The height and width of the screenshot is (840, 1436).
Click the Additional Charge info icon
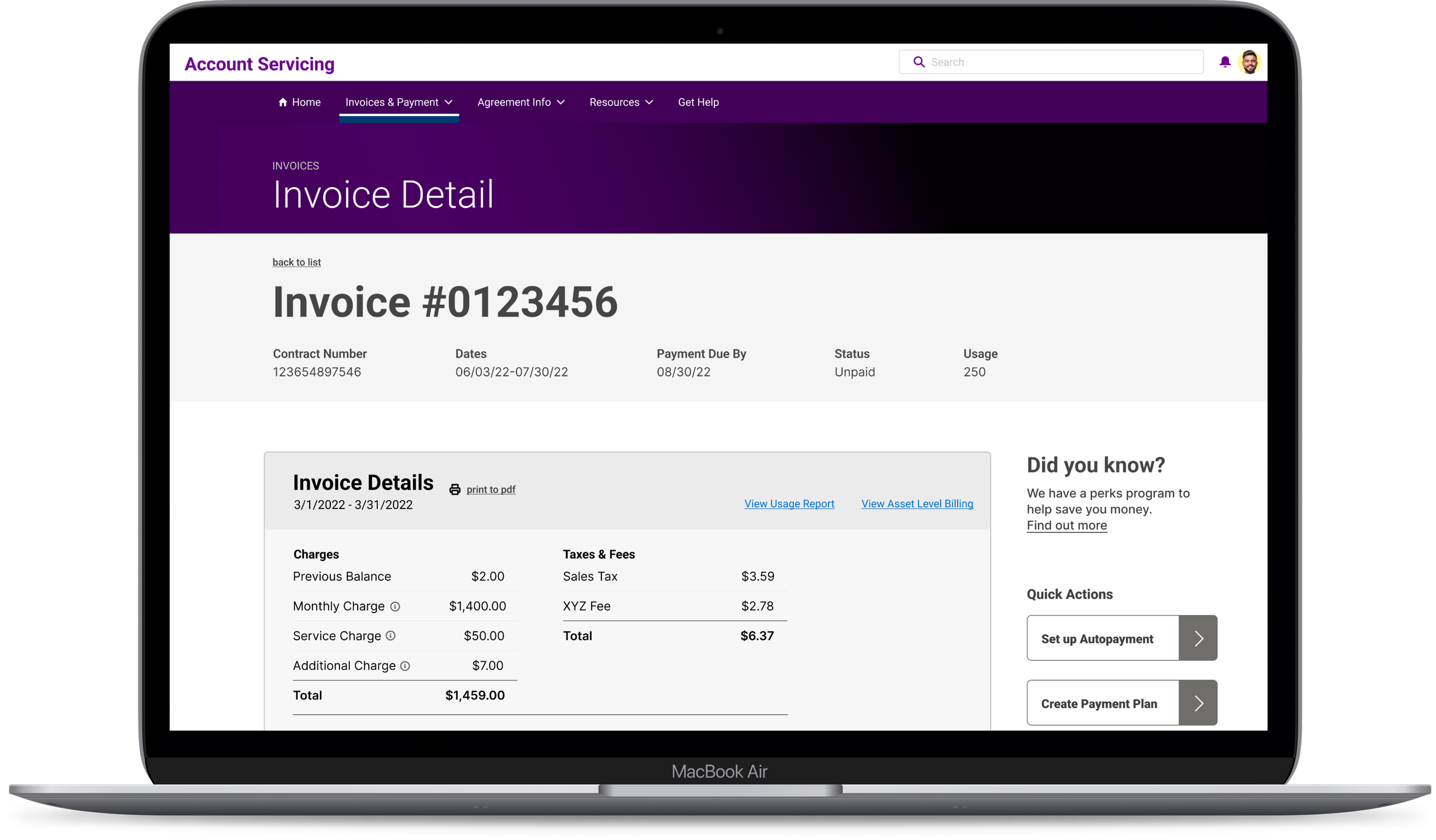pyautogui.click(x=405, y=666)
